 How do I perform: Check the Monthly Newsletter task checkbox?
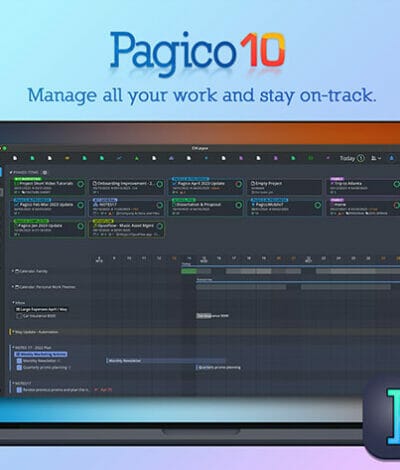pyautogui.click(x=19, y=361)
